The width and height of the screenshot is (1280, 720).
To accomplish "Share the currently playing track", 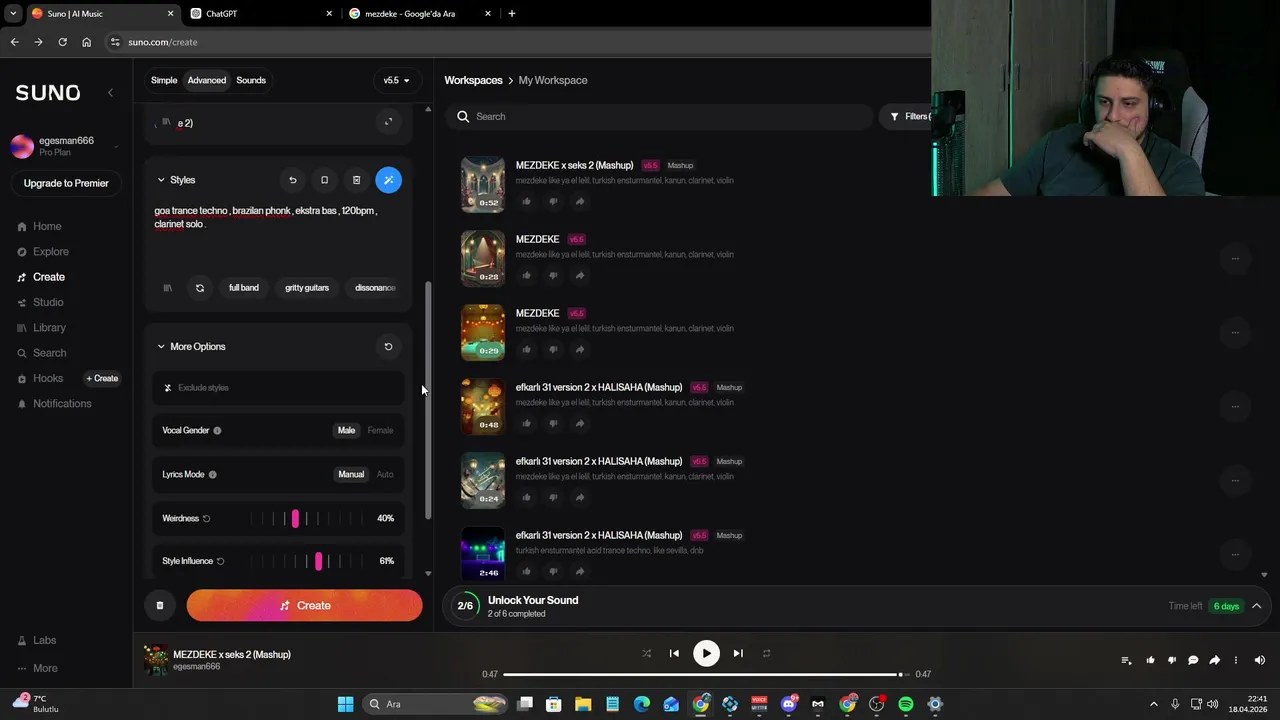I will (x=1214, y=660).
